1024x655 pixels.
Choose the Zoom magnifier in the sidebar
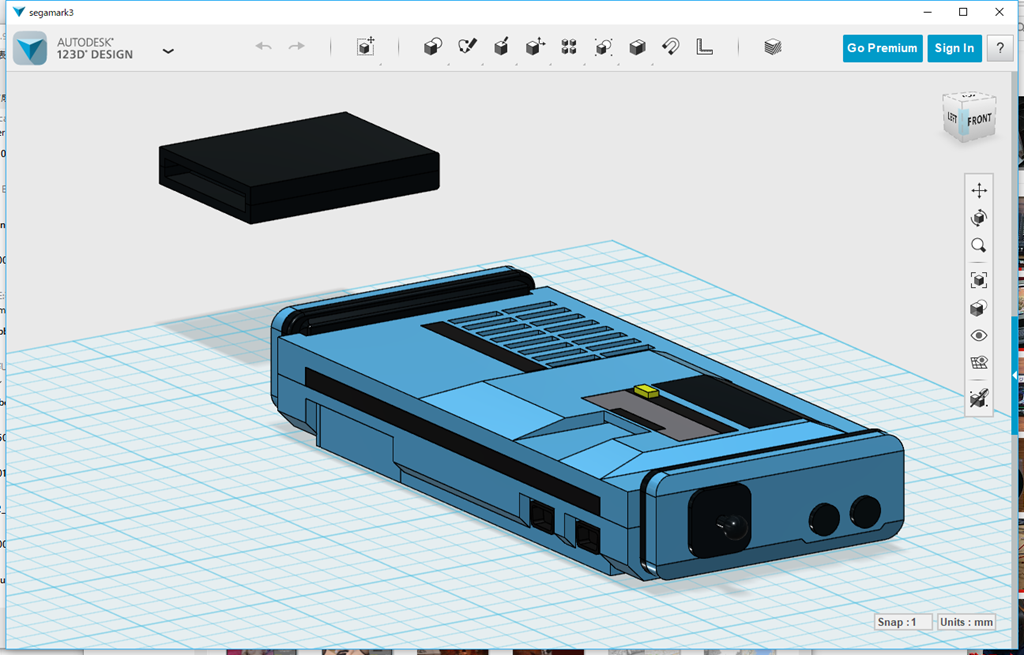(x=978, y=245)
